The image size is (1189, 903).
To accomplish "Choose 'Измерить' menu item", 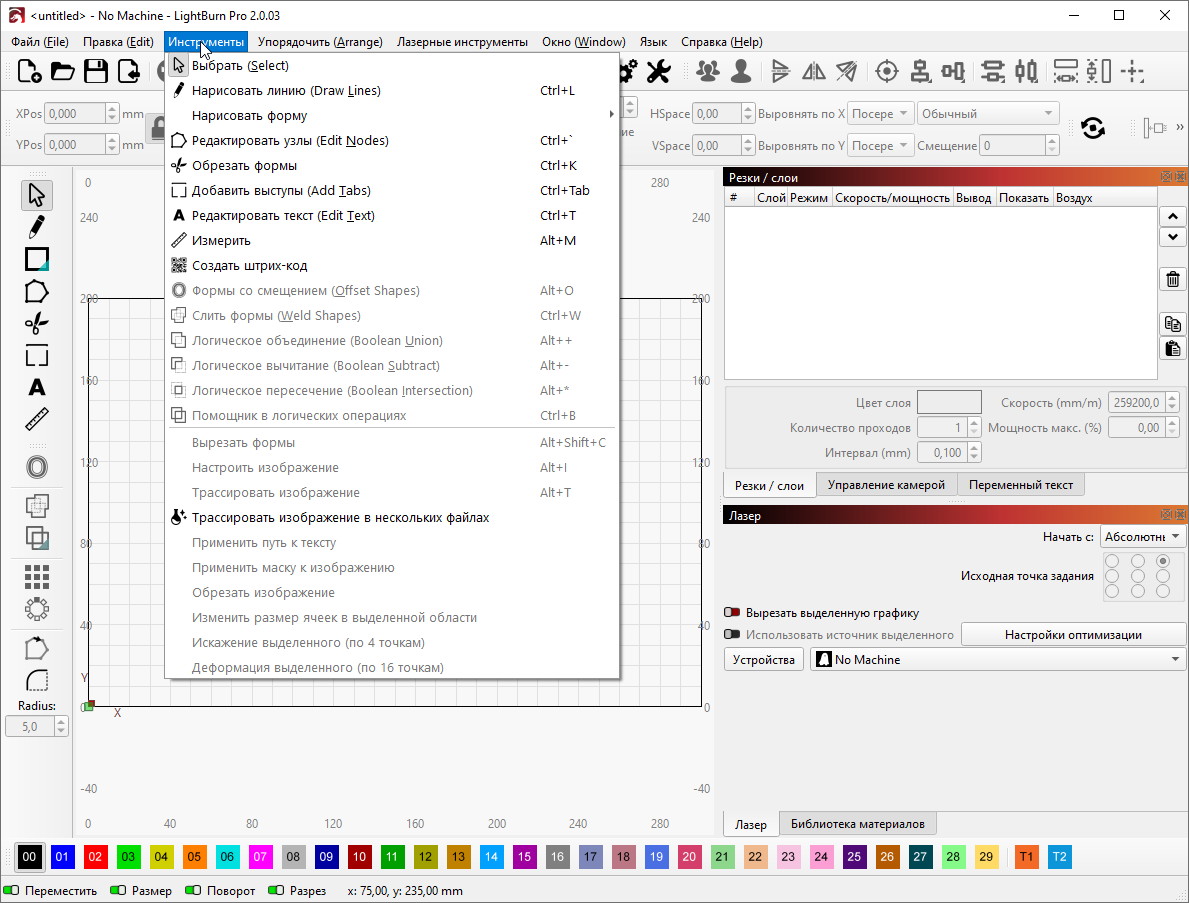I will pyautogui.click(x=392, y=240).
